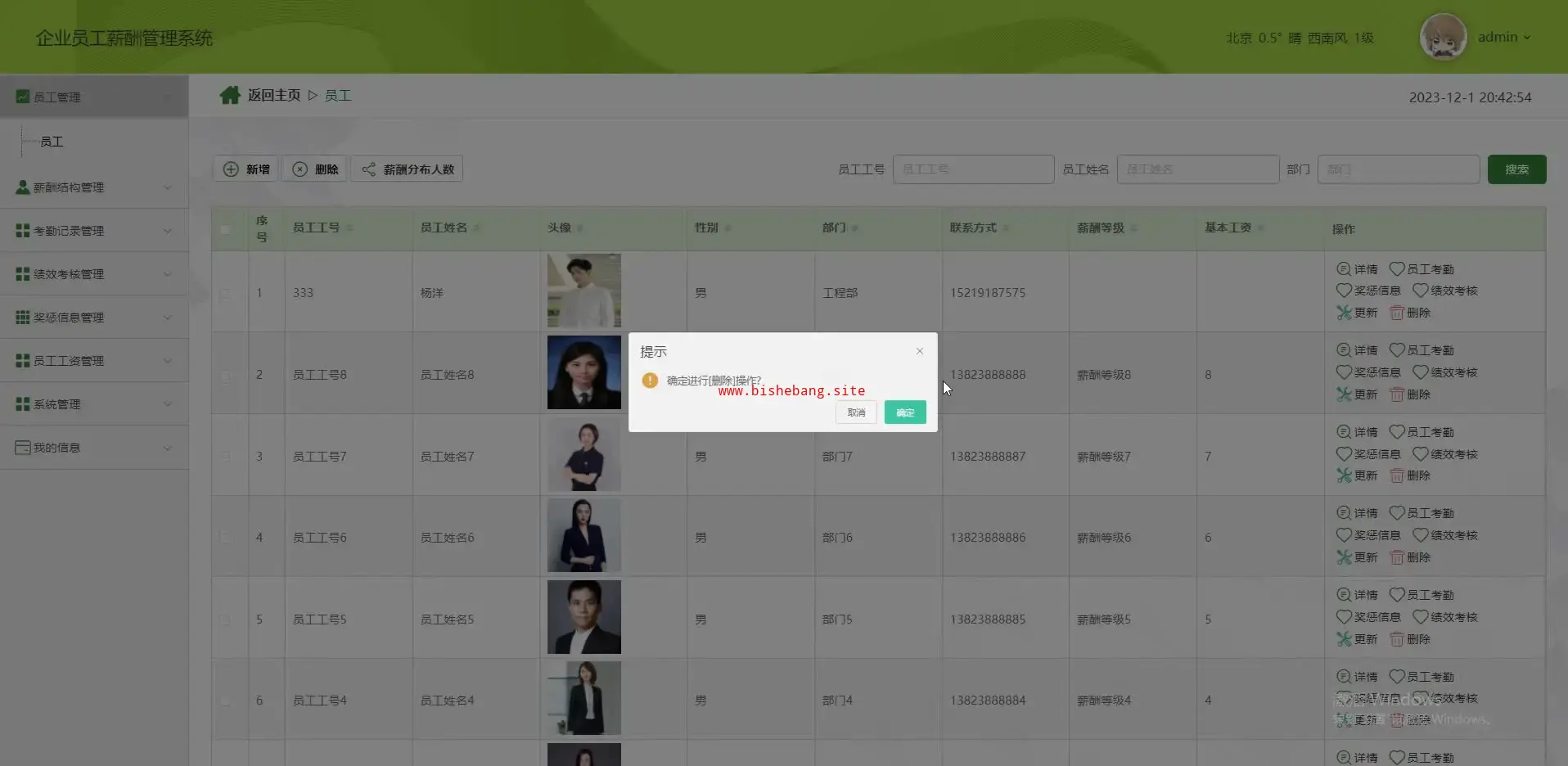Toggle the select-all checkbox in table header
Viewport: 1568px width, 766px height.
tap(225, 229)
